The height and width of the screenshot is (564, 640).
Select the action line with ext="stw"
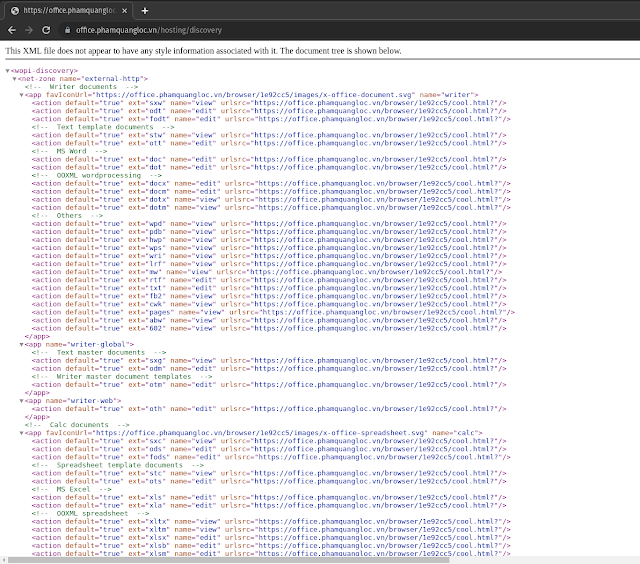pyautogui.click(x=269, y=135)
